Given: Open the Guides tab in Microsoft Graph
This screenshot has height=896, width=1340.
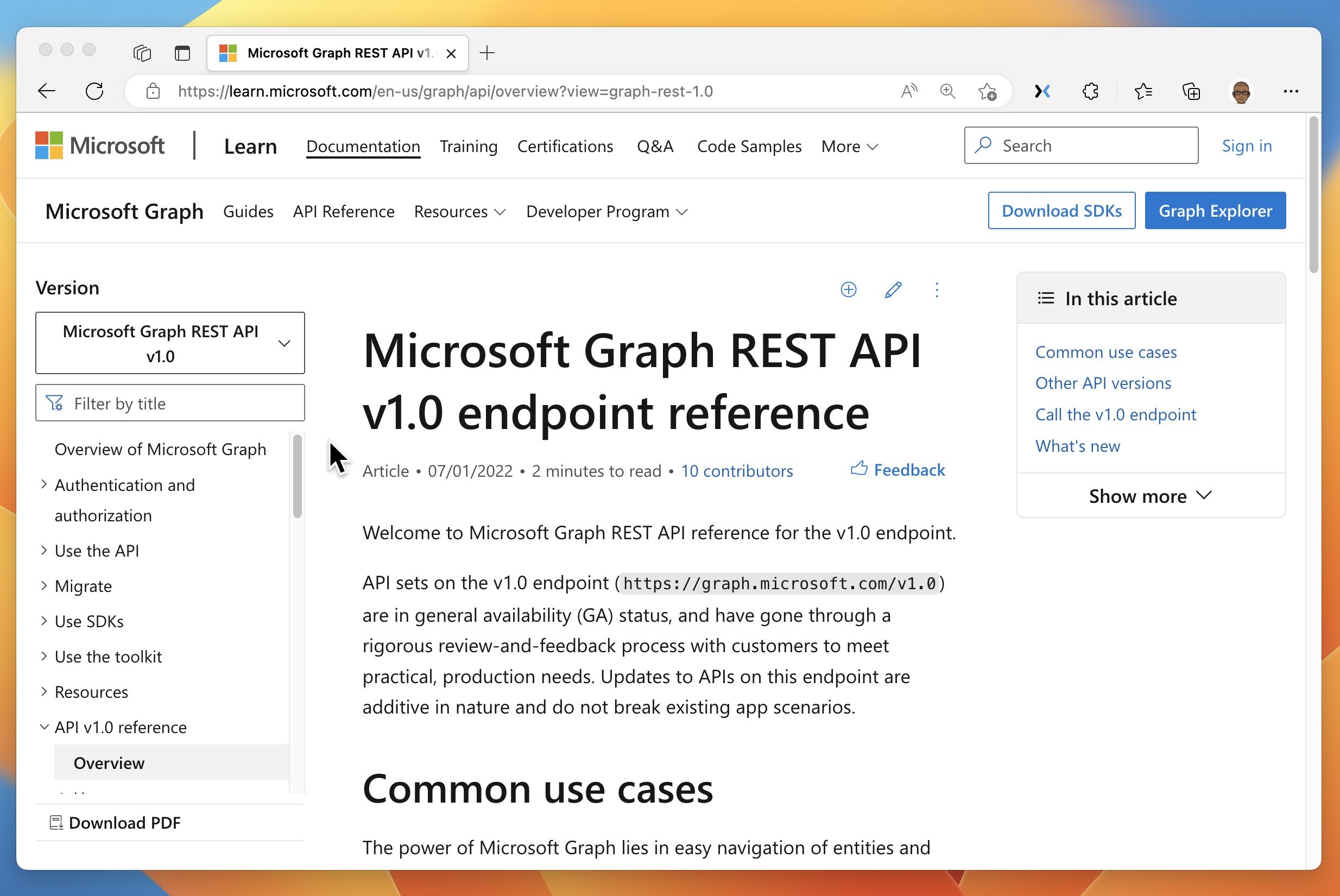Looking at the screenshot, I should coord(248,211).
